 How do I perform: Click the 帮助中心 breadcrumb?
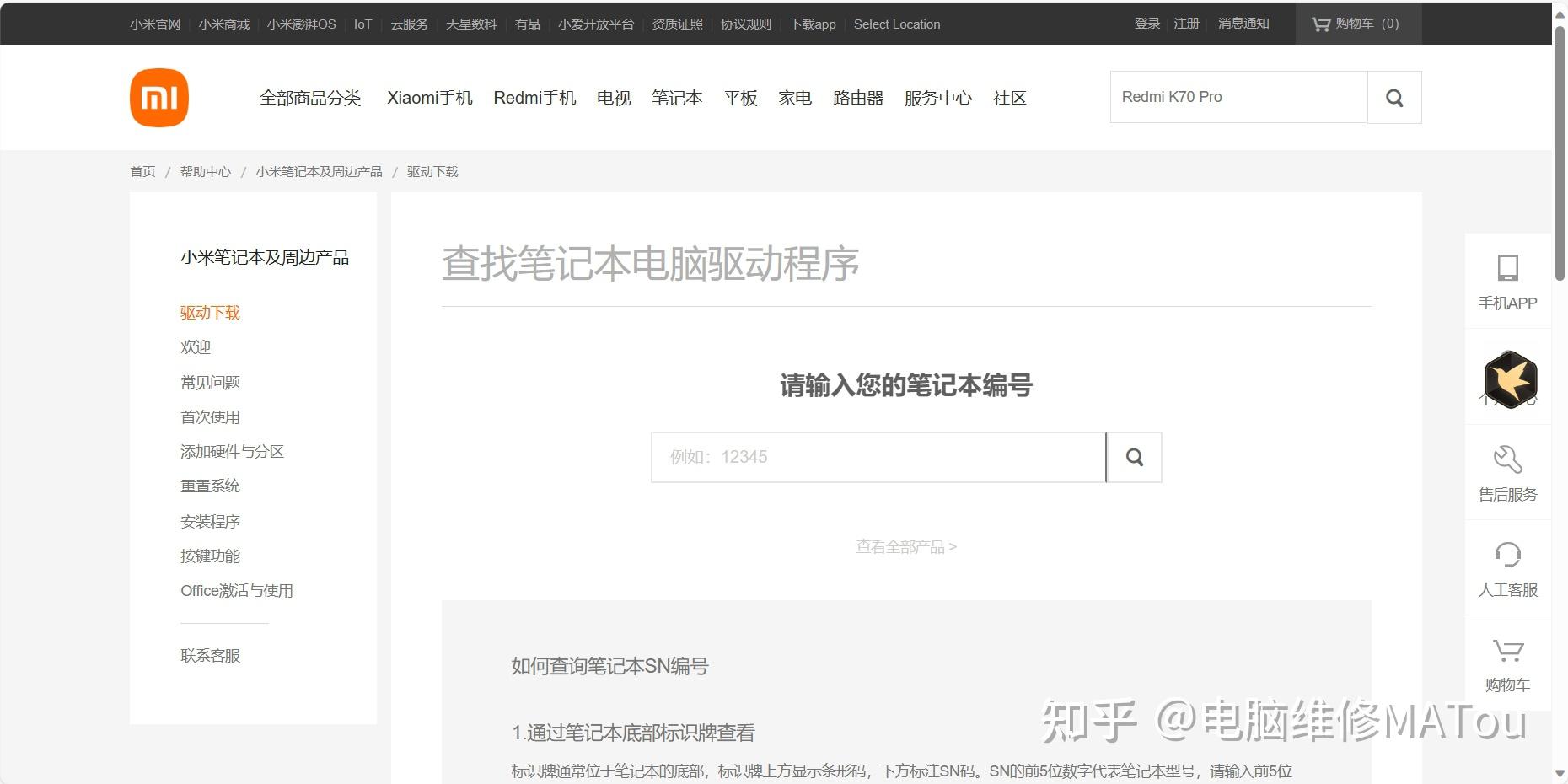pyautogui.click(x=205, y=171)
